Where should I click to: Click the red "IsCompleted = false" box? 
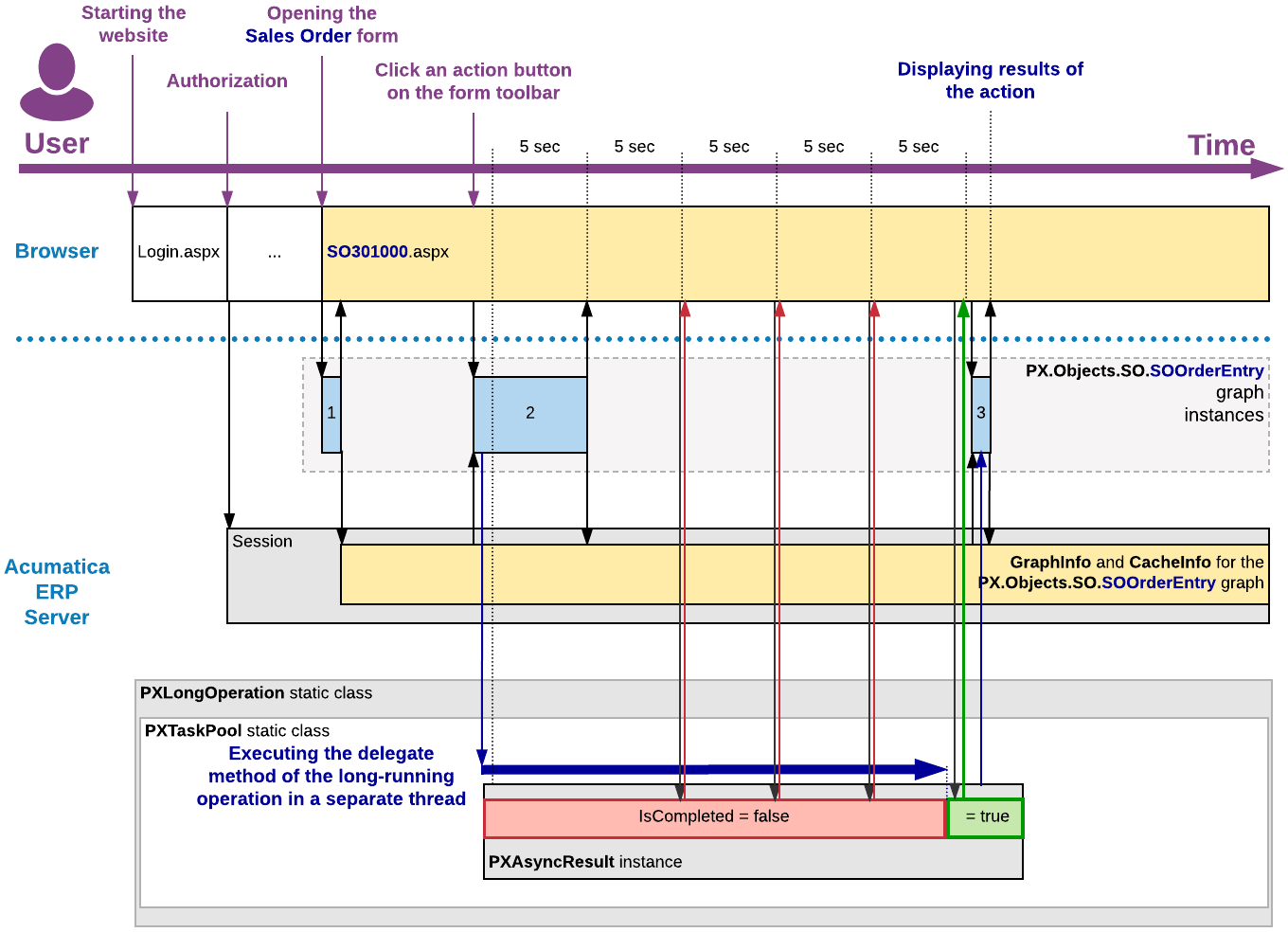pos(715,818)
